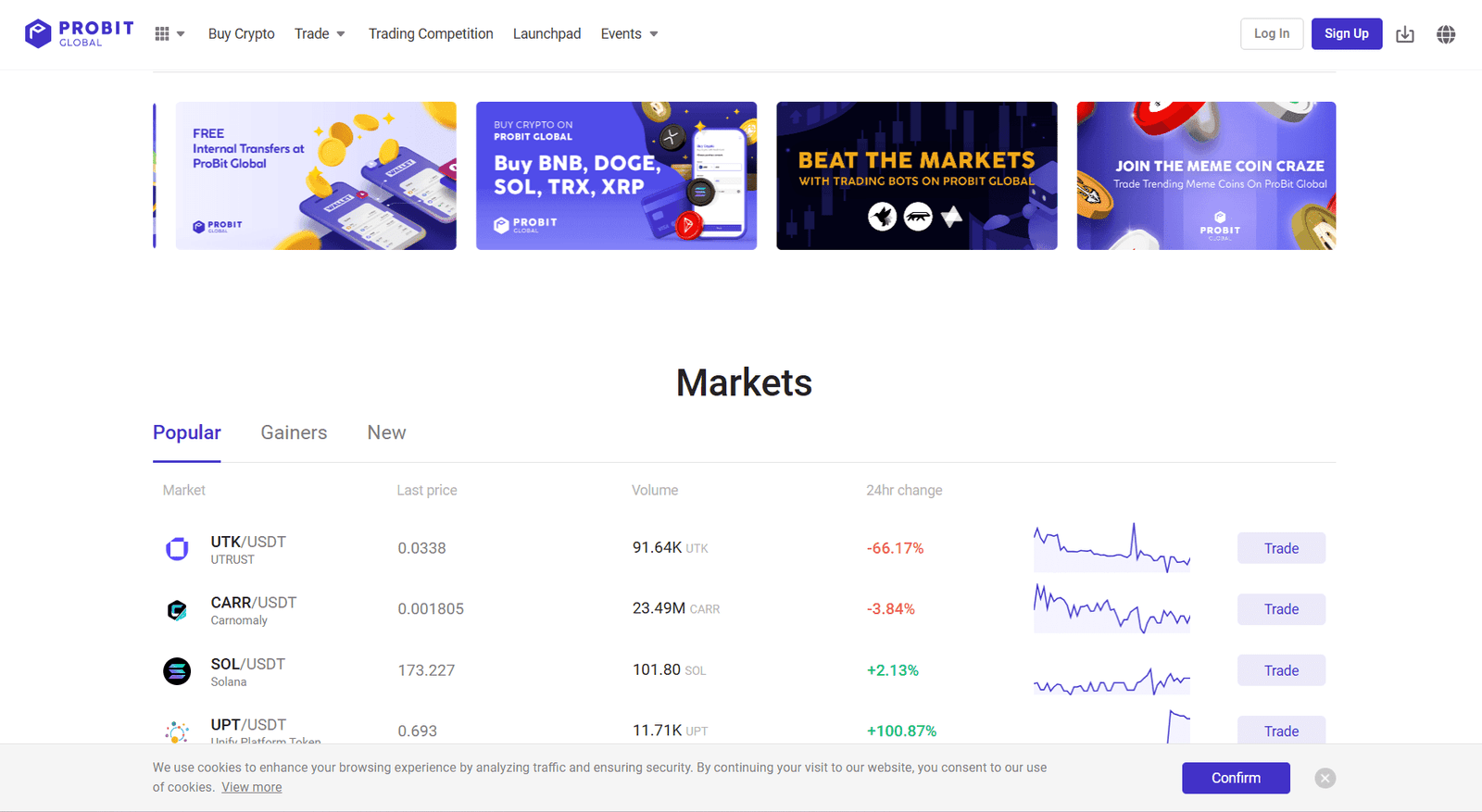
Task: Click the Carnomaly coin icon
Action: tap(177, 609)
